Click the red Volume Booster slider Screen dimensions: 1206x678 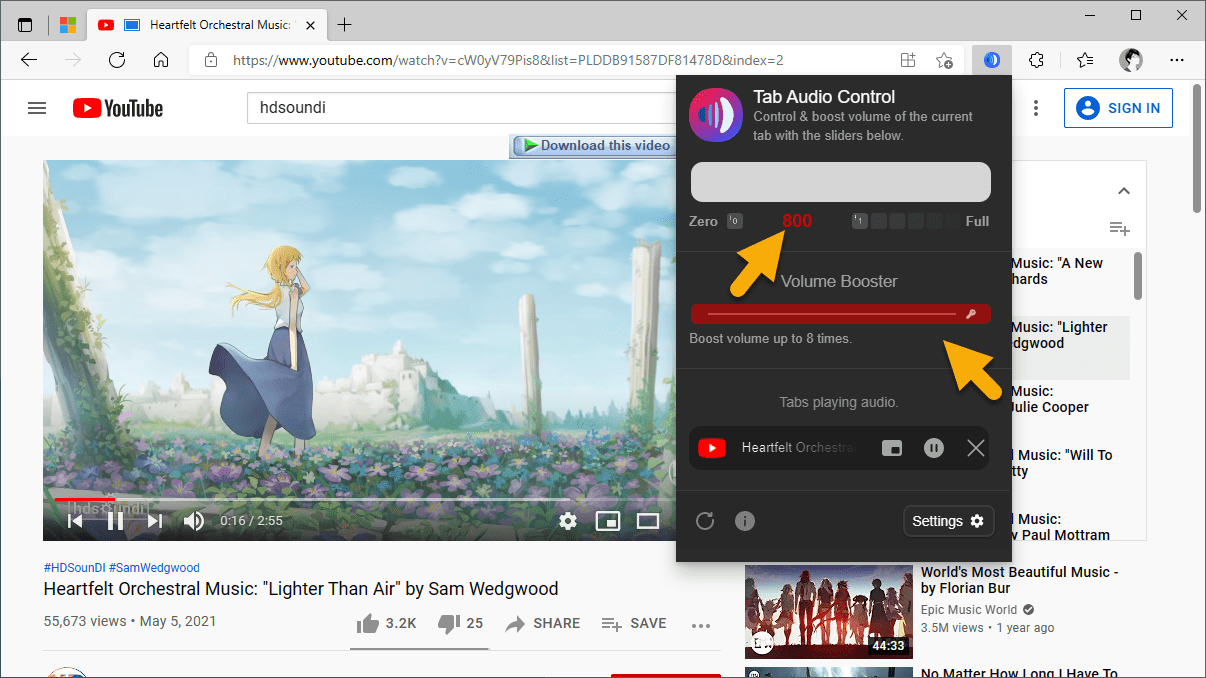(x=840, y=314)
